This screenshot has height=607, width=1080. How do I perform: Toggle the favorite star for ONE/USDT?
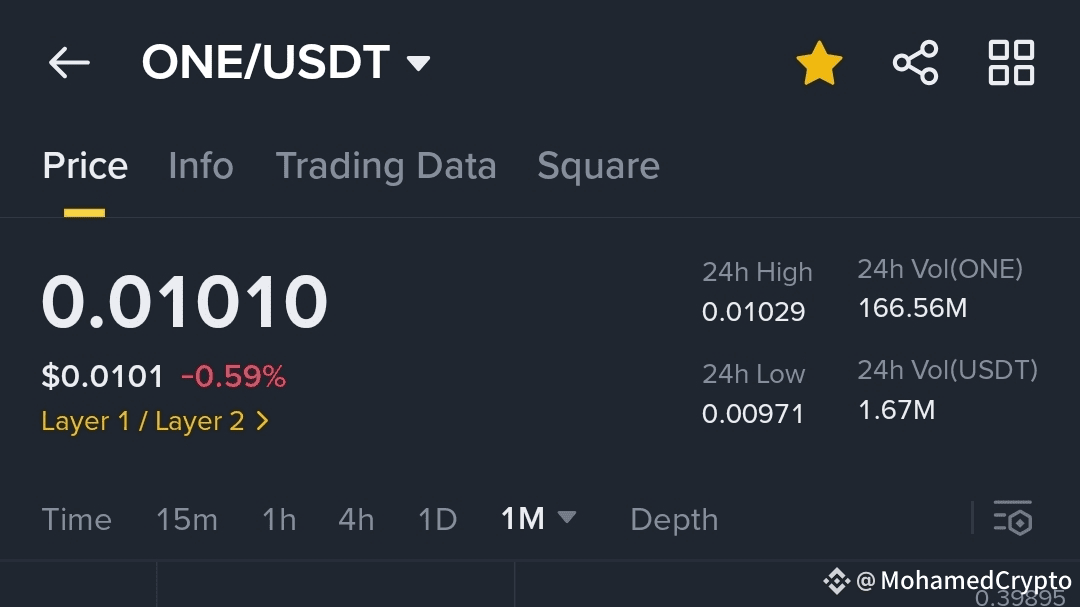[x=819, y=63]
